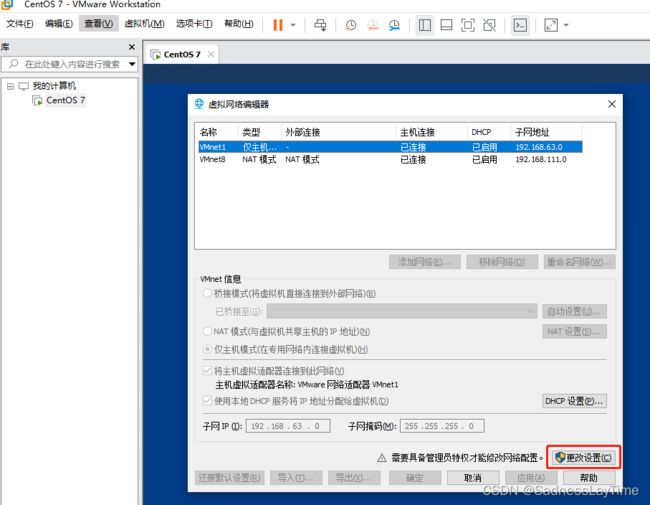
Task: Select 我的计算机 in the library tree
Action: coord(54,86)
